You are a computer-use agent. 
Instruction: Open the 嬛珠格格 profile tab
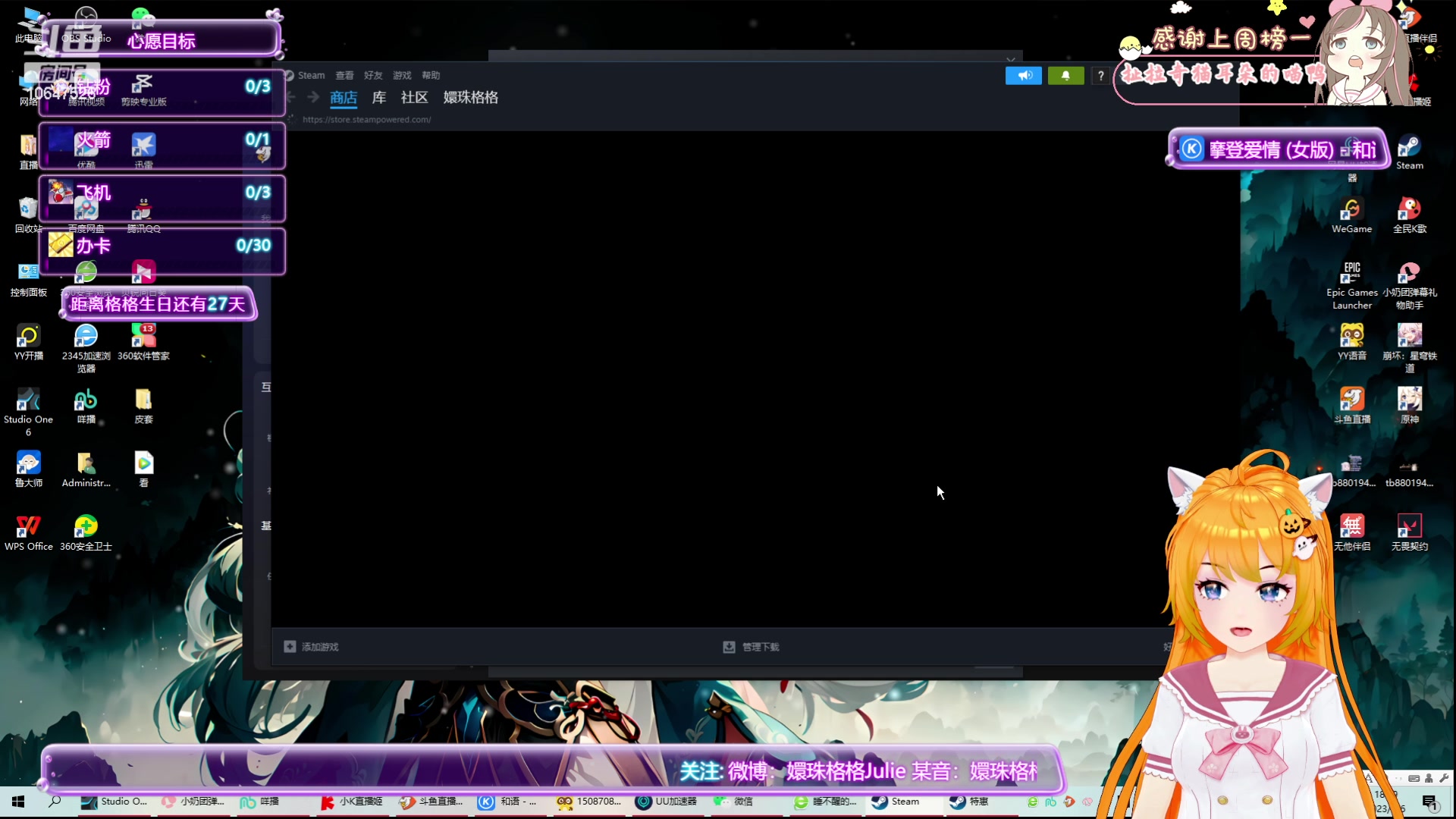470,97
